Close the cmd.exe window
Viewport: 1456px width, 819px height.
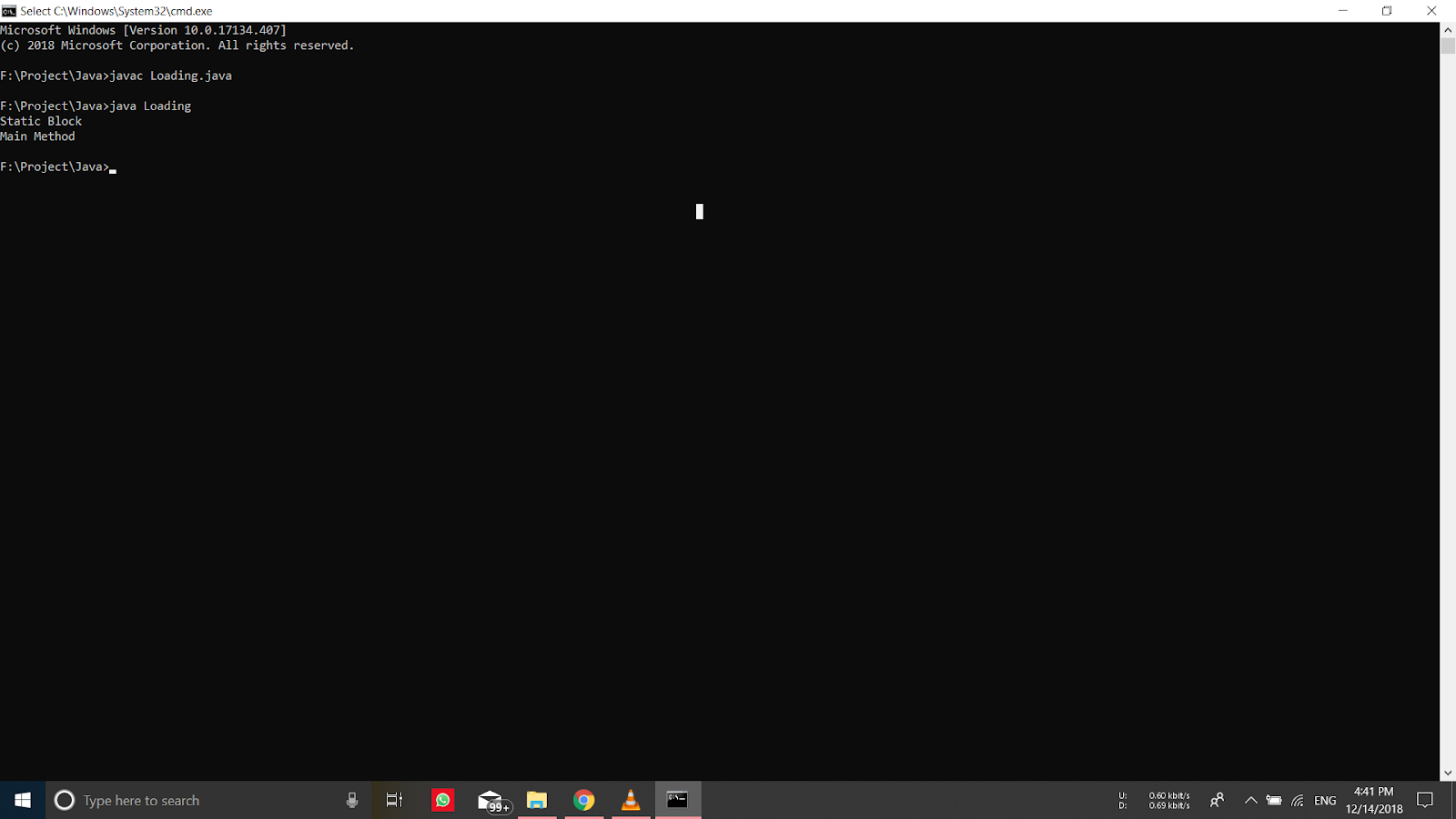pyautogui.click(x=1431, y=11)
